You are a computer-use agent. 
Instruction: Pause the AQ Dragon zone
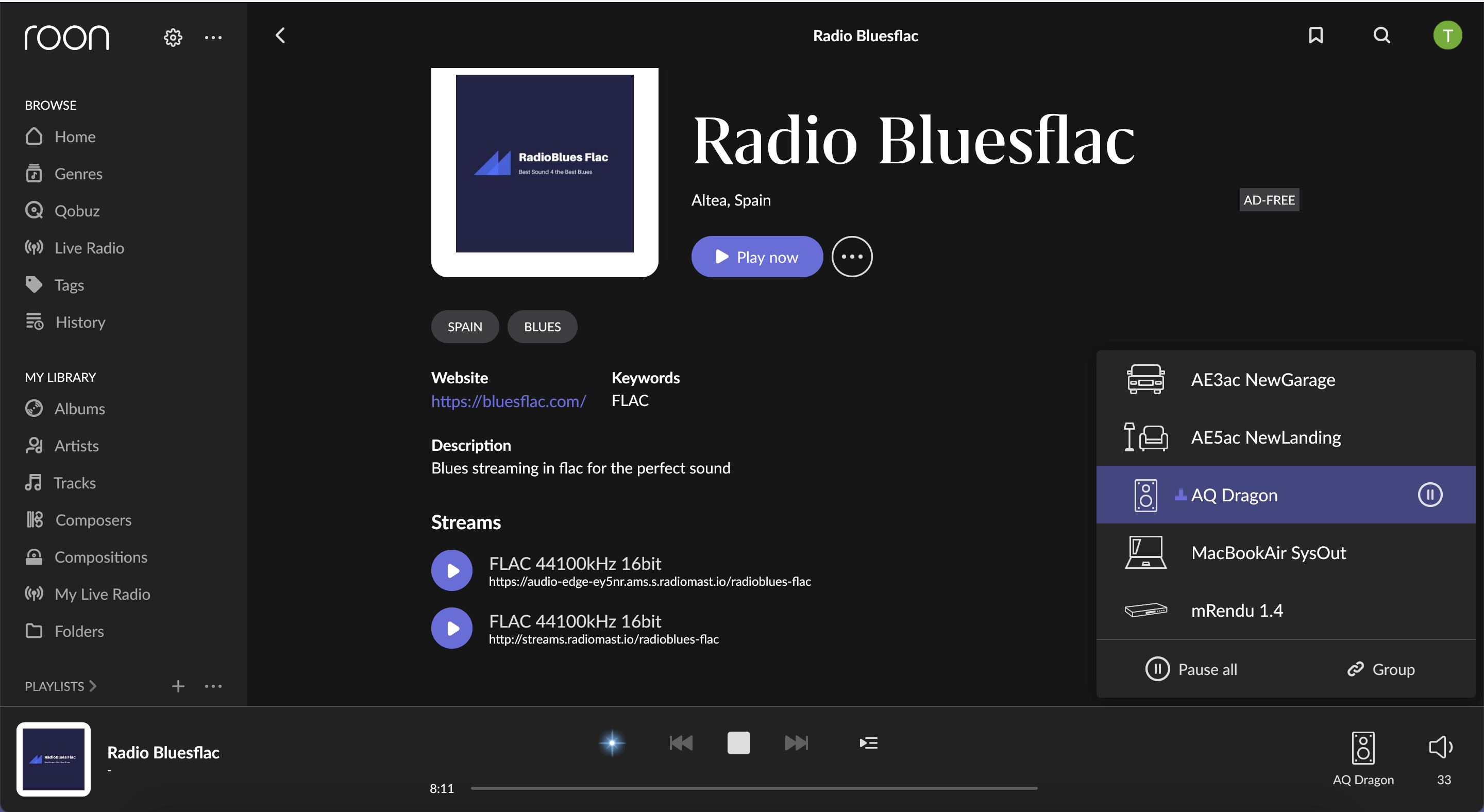click(1429, 495)
